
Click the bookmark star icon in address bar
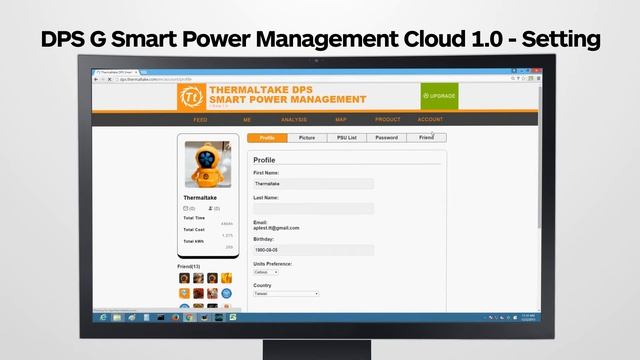click(x=524, y=78)
